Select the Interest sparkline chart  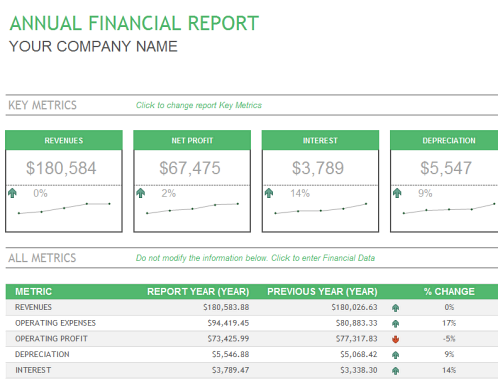[x=321, y=208]
